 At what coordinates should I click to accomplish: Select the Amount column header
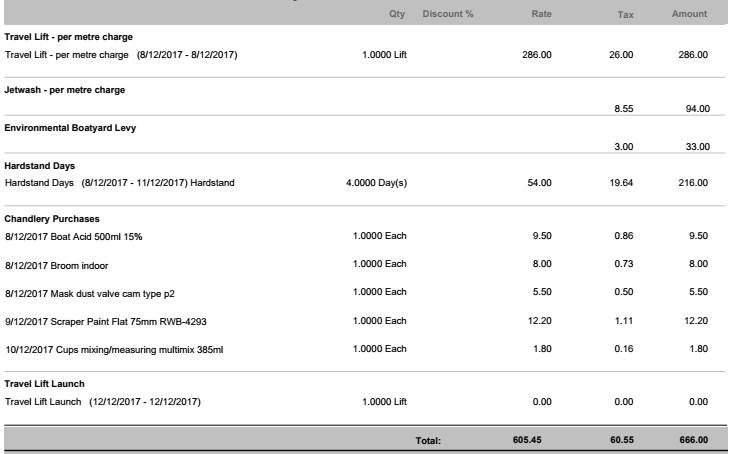(690, 15)
